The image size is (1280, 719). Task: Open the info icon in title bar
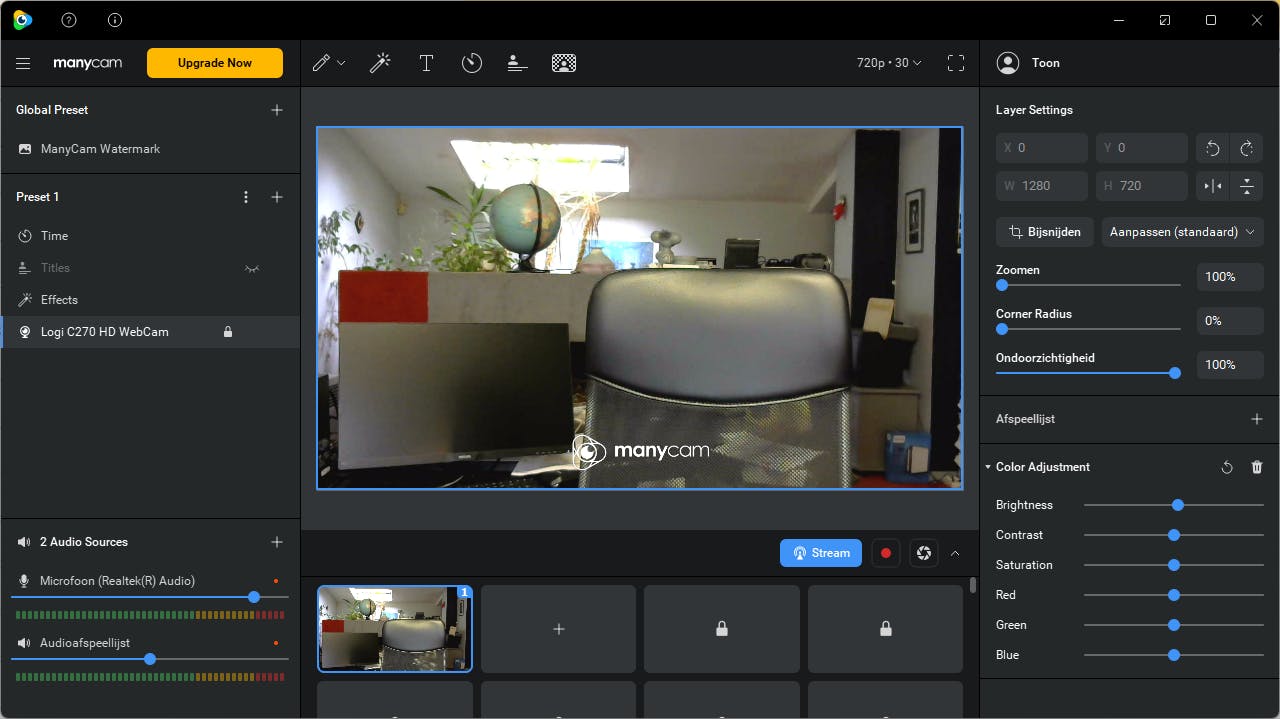tap(115, 20)
